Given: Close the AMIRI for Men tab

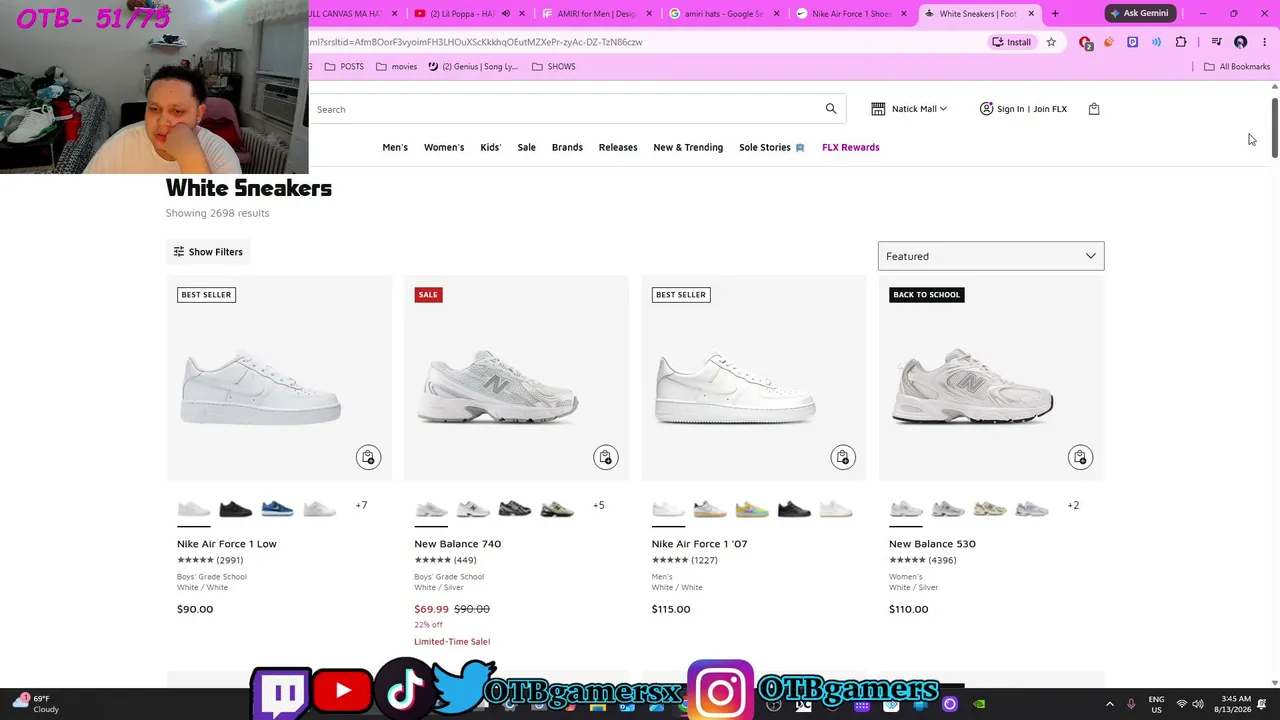Looking at the screenshot, I should 650,14.
